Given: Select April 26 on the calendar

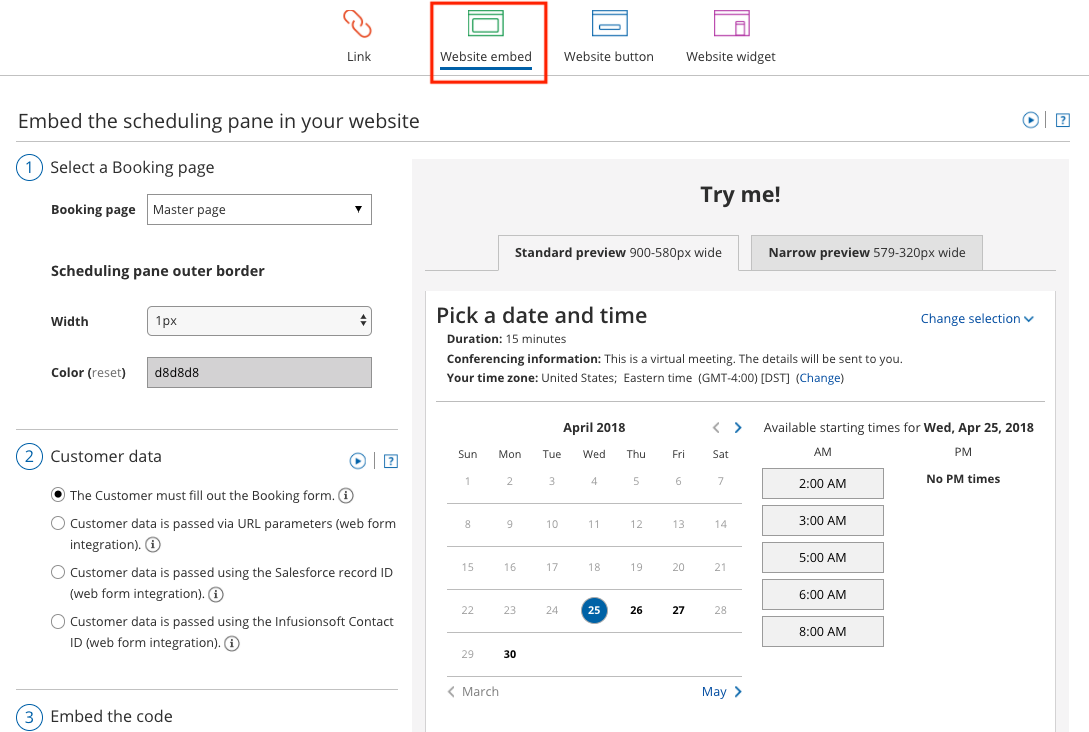Looking at the screenshot, I should [x=636, y=610].
